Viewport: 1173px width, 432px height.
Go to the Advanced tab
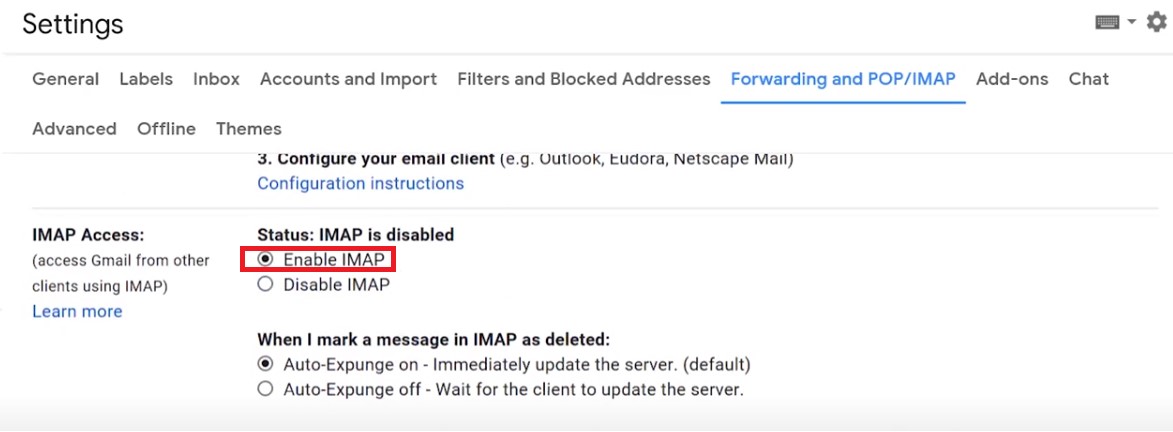tap(74, 129)
